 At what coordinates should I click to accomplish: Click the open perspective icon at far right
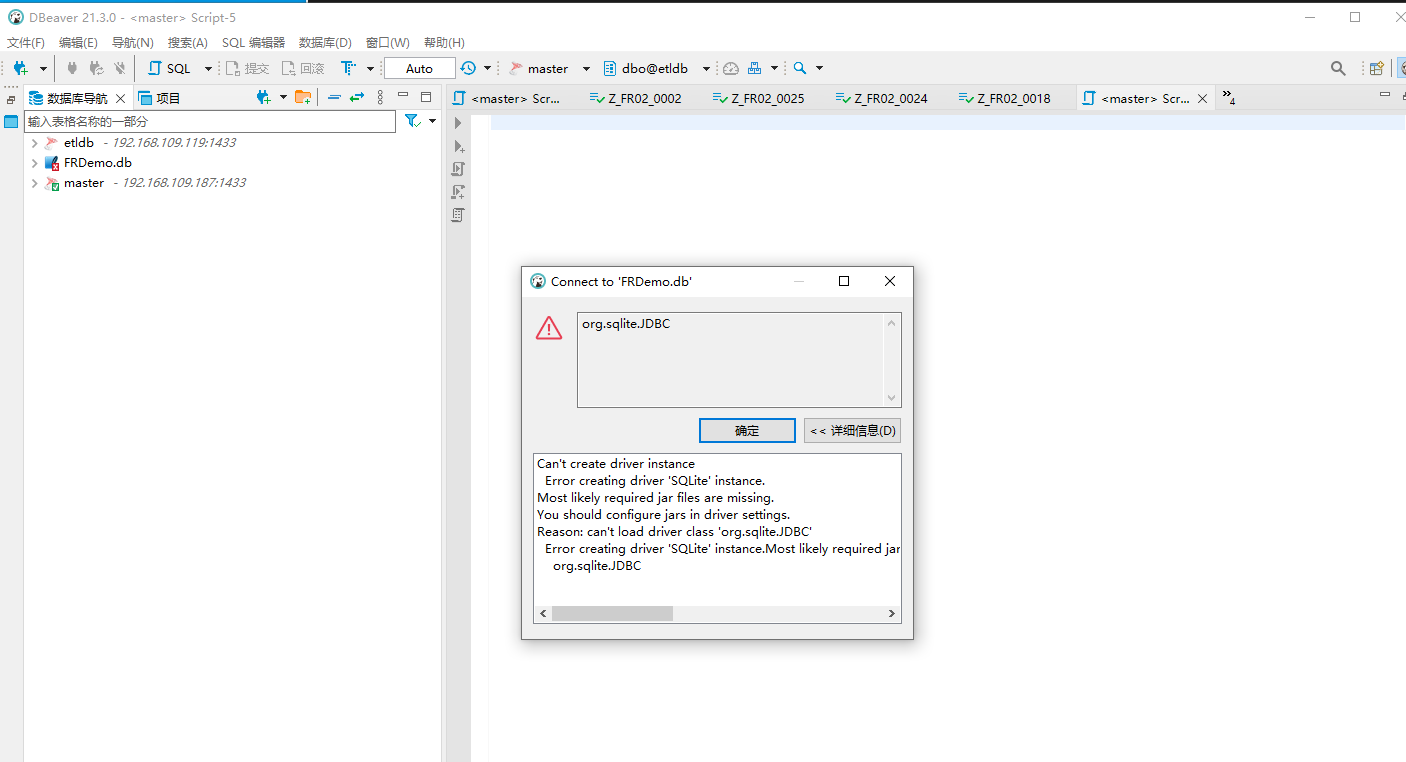[x=1377, y=68]
